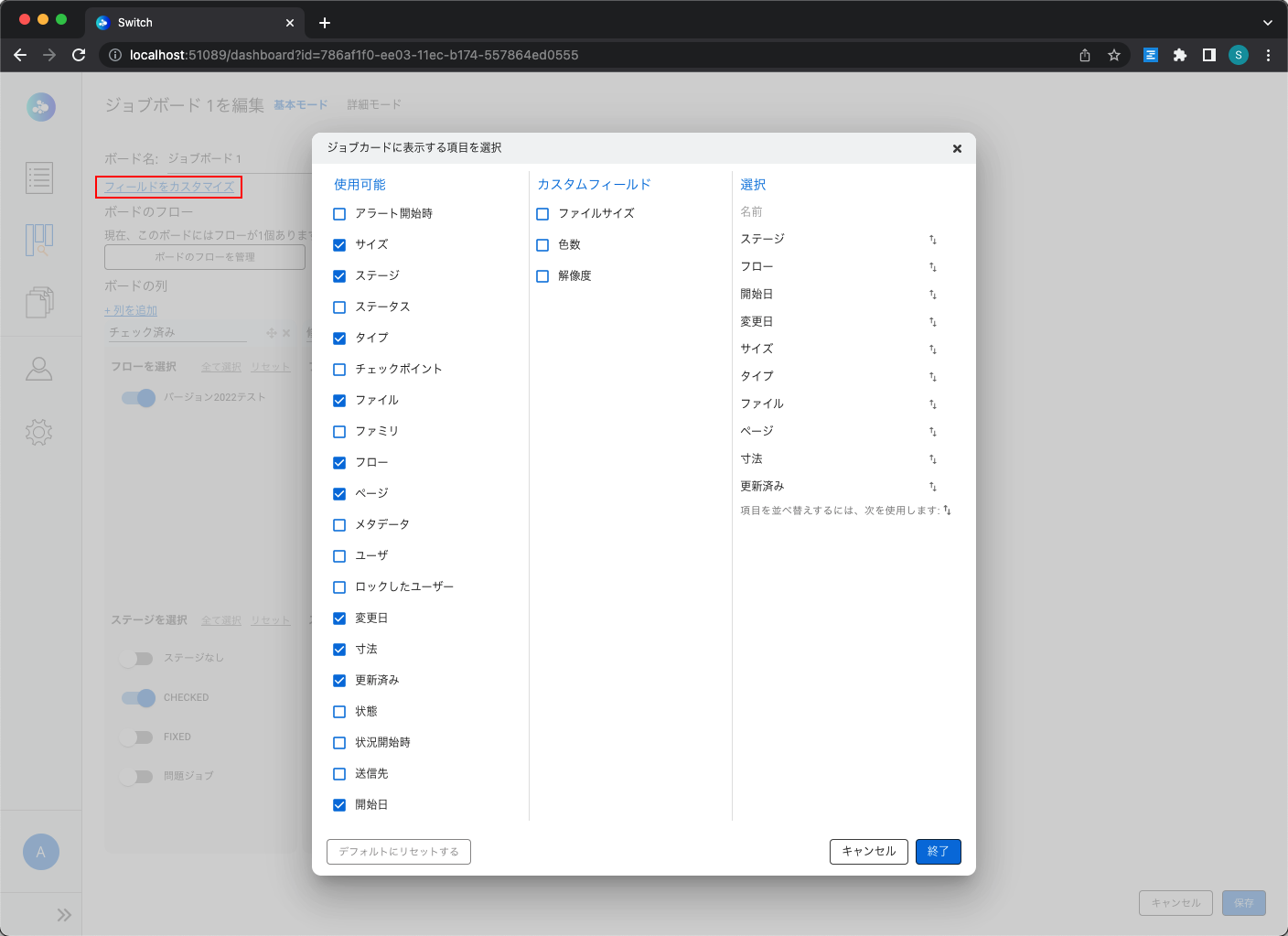Click the page 保存 button
The height and width of the screenshot is (936, 1288).
(1244, 903)
